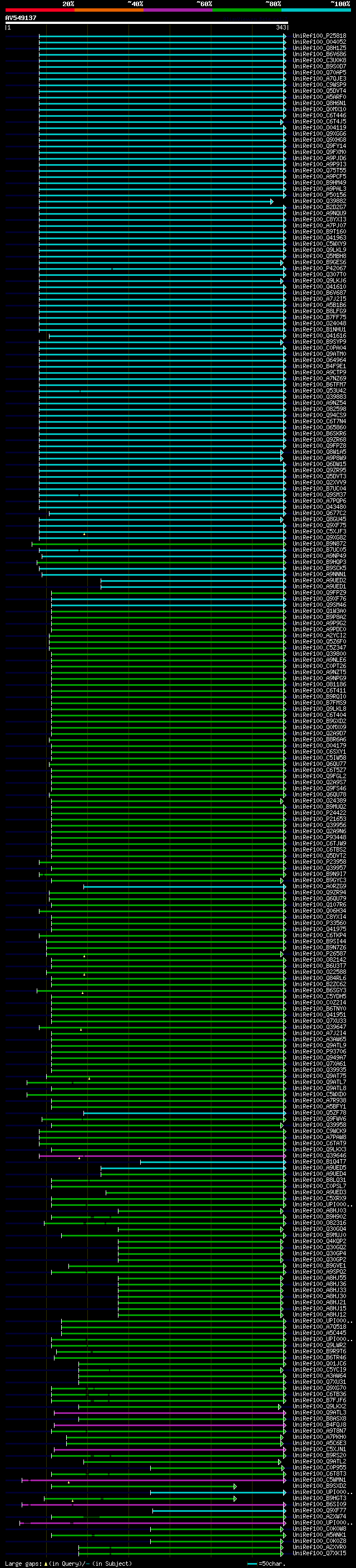Screen dimensions: 356x1568
Task: Click the UniRef100_O24389 label
Action: 319,800
